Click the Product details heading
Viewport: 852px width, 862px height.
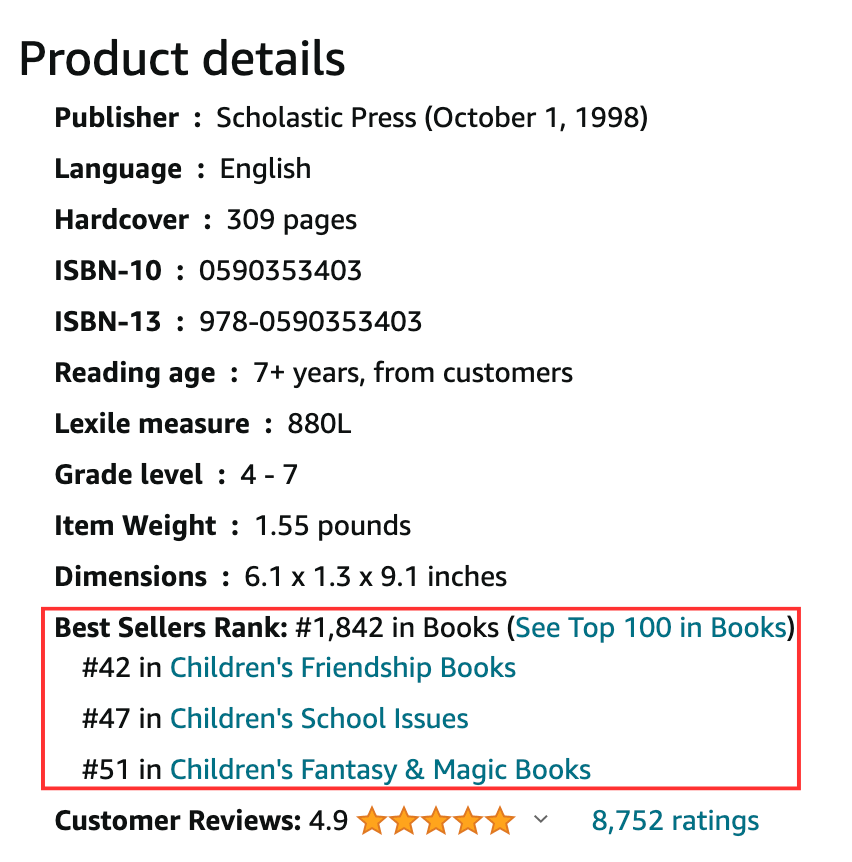click(182, 58)
